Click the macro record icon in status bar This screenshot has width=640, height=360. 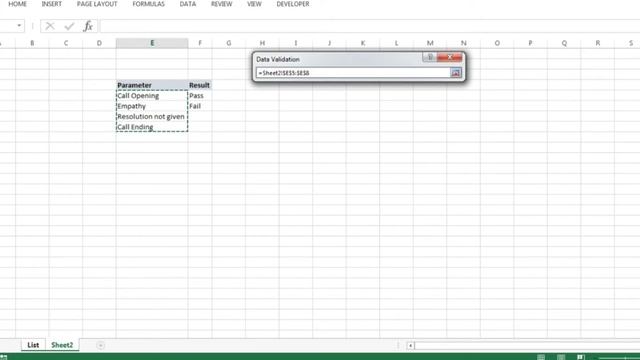[4, 357]
